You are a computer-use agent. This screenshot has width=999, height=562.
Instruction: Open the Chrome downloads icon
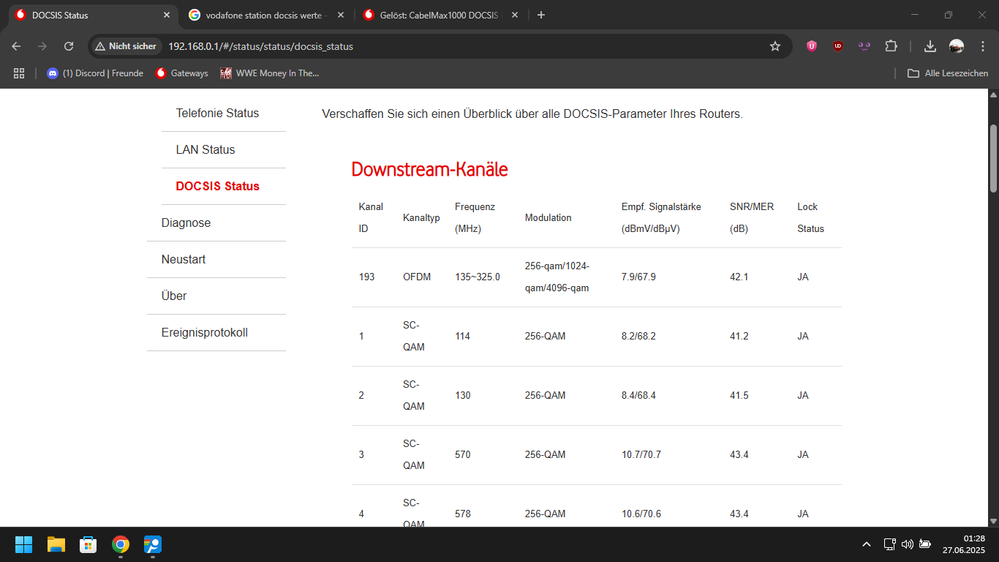pyautogui.click(x=930, y=46)
